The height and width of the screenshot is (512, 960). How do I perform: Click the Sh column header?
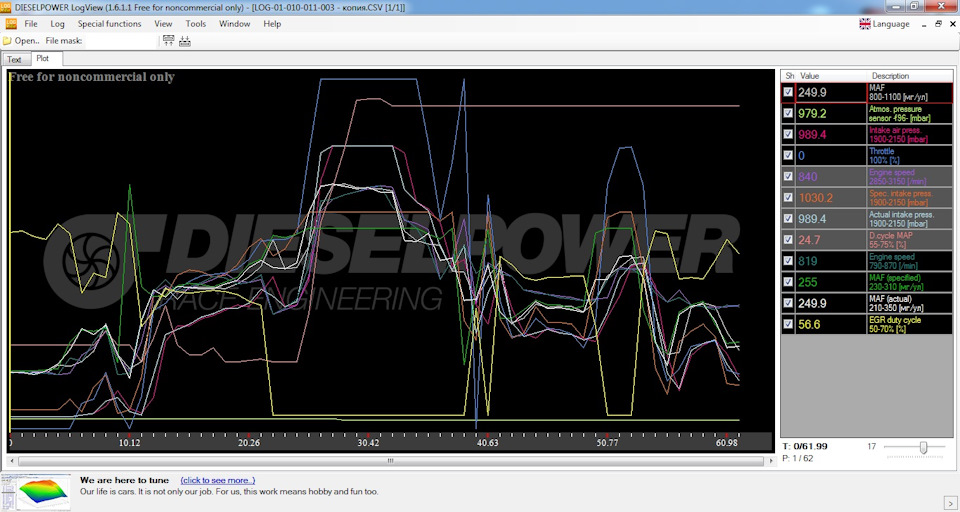[789, 76]
